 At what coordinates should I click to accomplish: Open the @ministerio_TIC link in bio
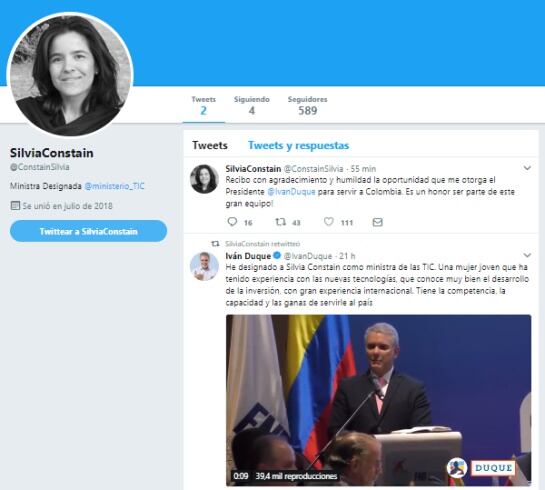[x=114, y=186]
